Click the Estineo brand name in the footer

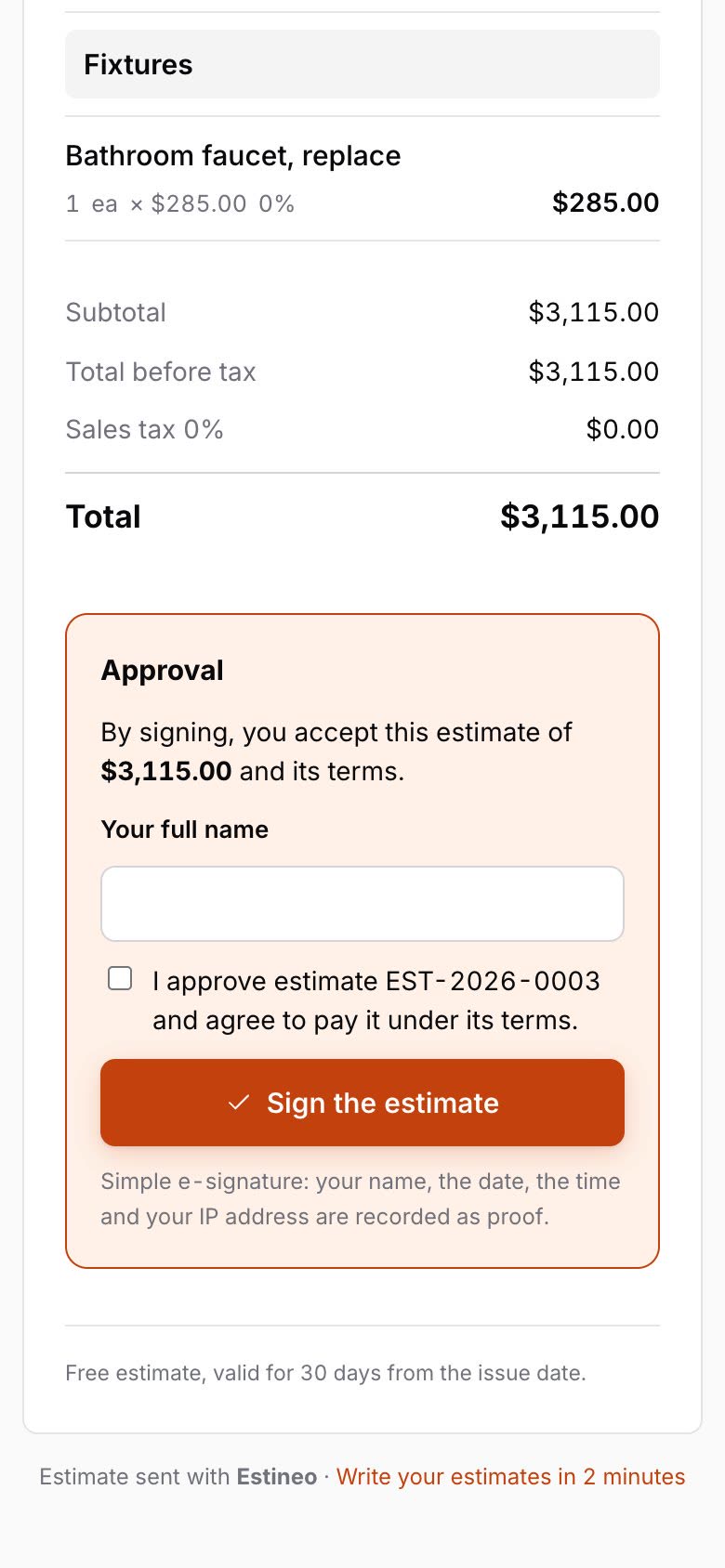pos(277,1477)
